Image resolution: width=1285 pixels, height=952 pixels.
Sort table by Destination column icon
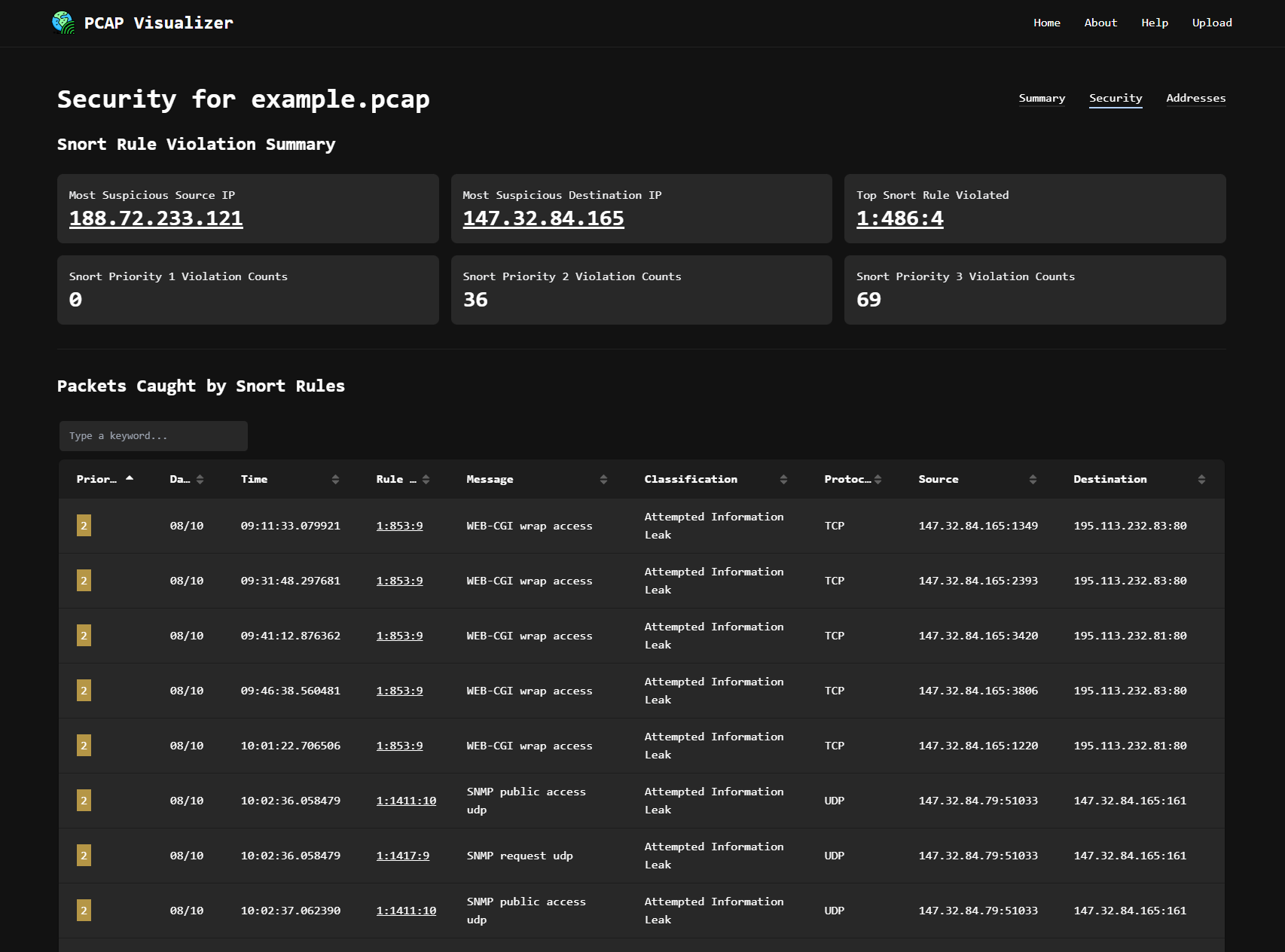pyautogui.click(x=1201, y=479)
